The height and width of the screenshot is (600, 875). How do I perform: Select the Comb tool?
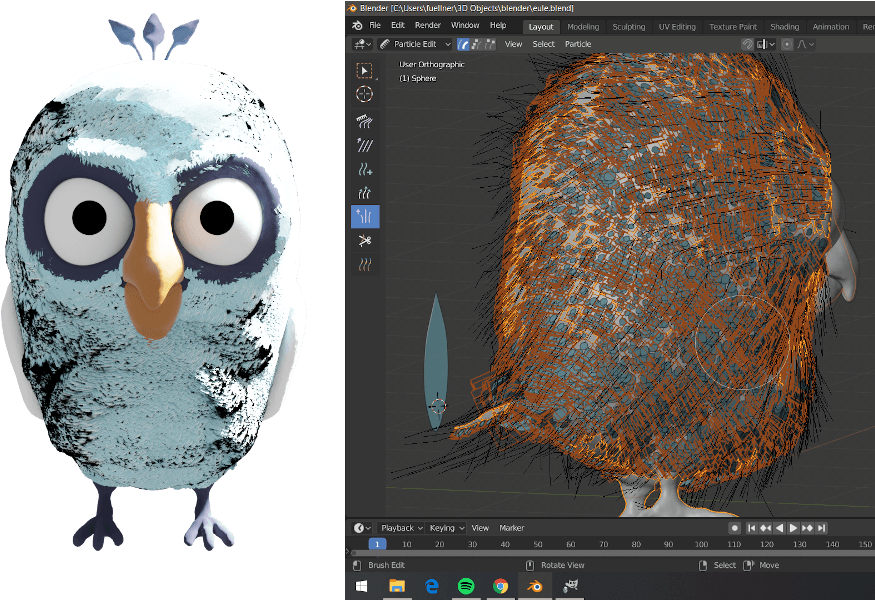[x=365, y=121]
